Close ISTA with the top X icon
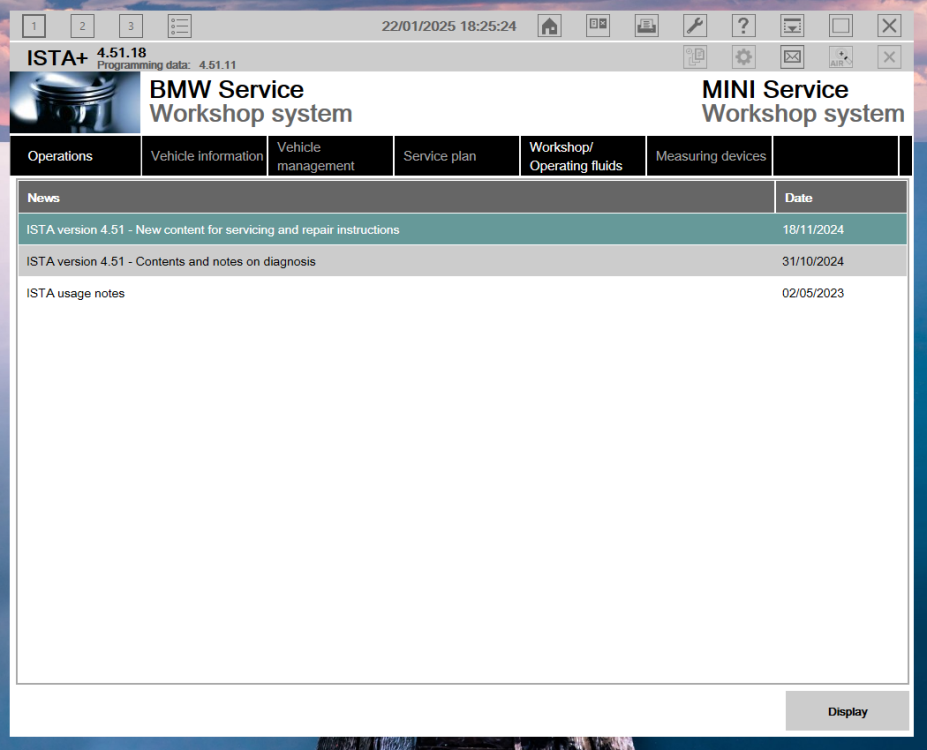 pos(889,26)
